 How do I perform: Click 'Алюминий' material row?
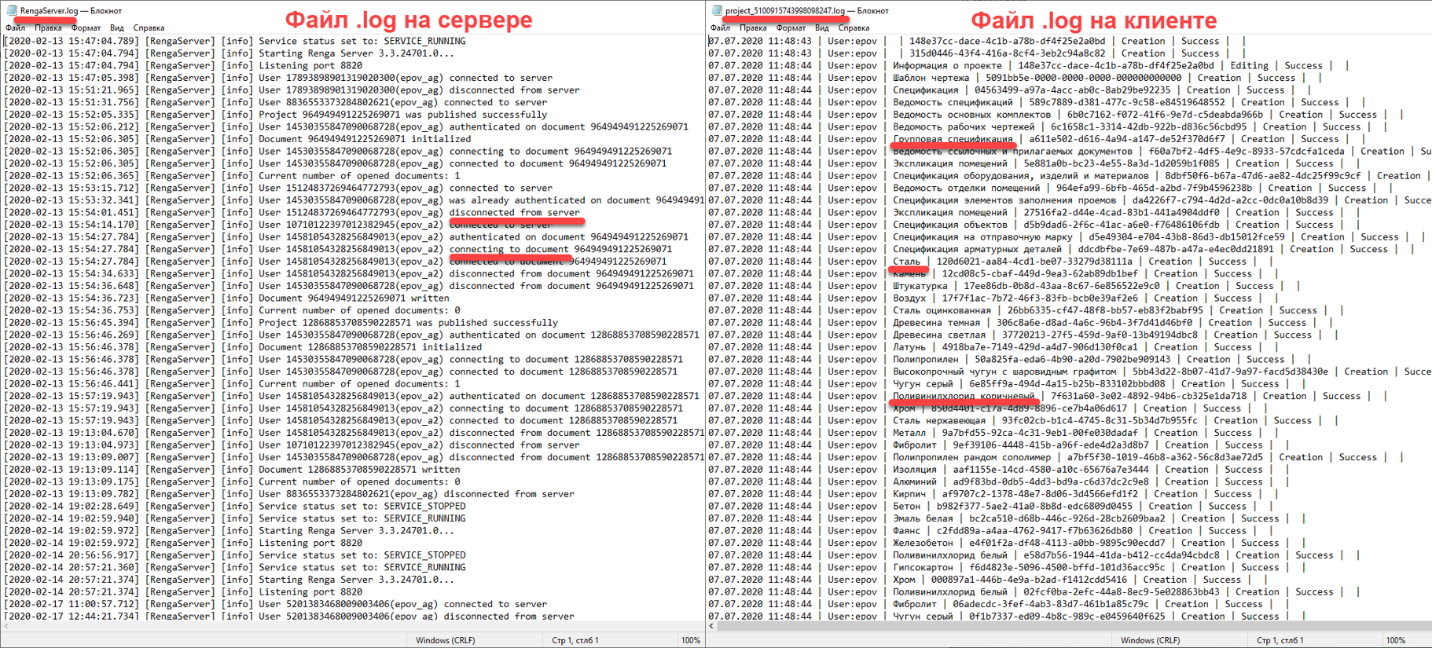pos(998,482)
